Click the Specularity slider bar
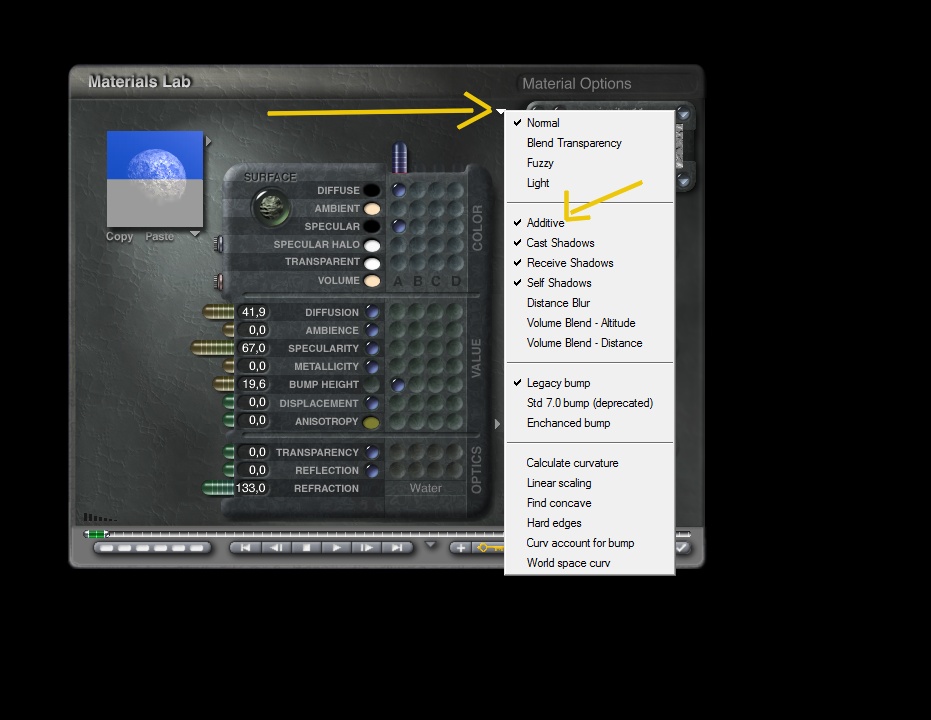The image size is (931, 720). tap(213, 348)
